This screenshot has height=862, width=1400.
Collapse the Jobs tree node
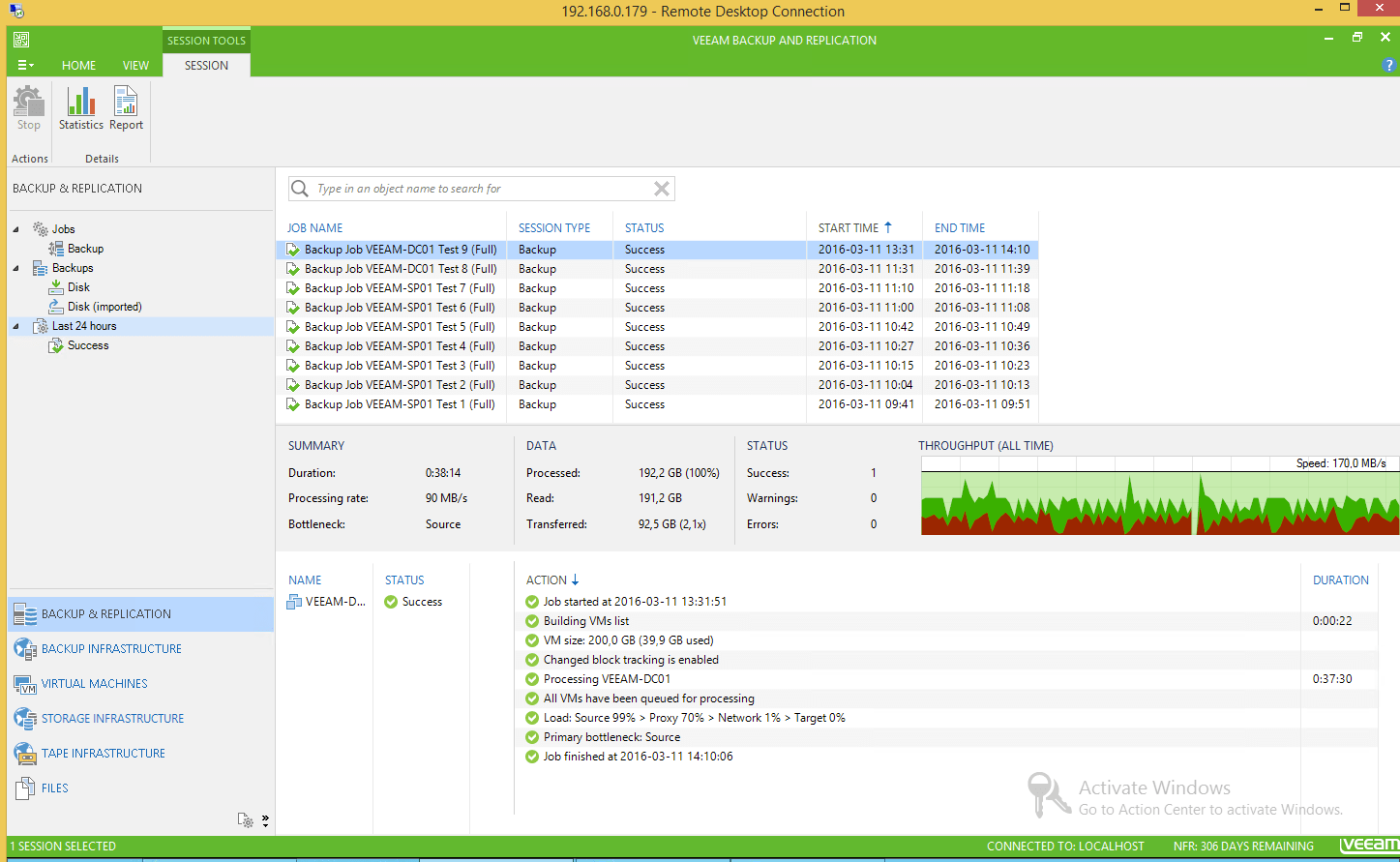click(14, 228)
